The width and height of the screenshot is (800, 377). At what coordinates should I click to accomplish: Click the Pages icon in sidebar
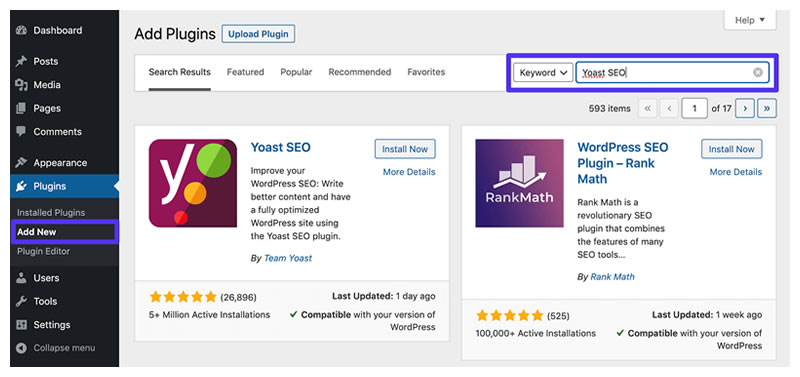tap(21, 108)
